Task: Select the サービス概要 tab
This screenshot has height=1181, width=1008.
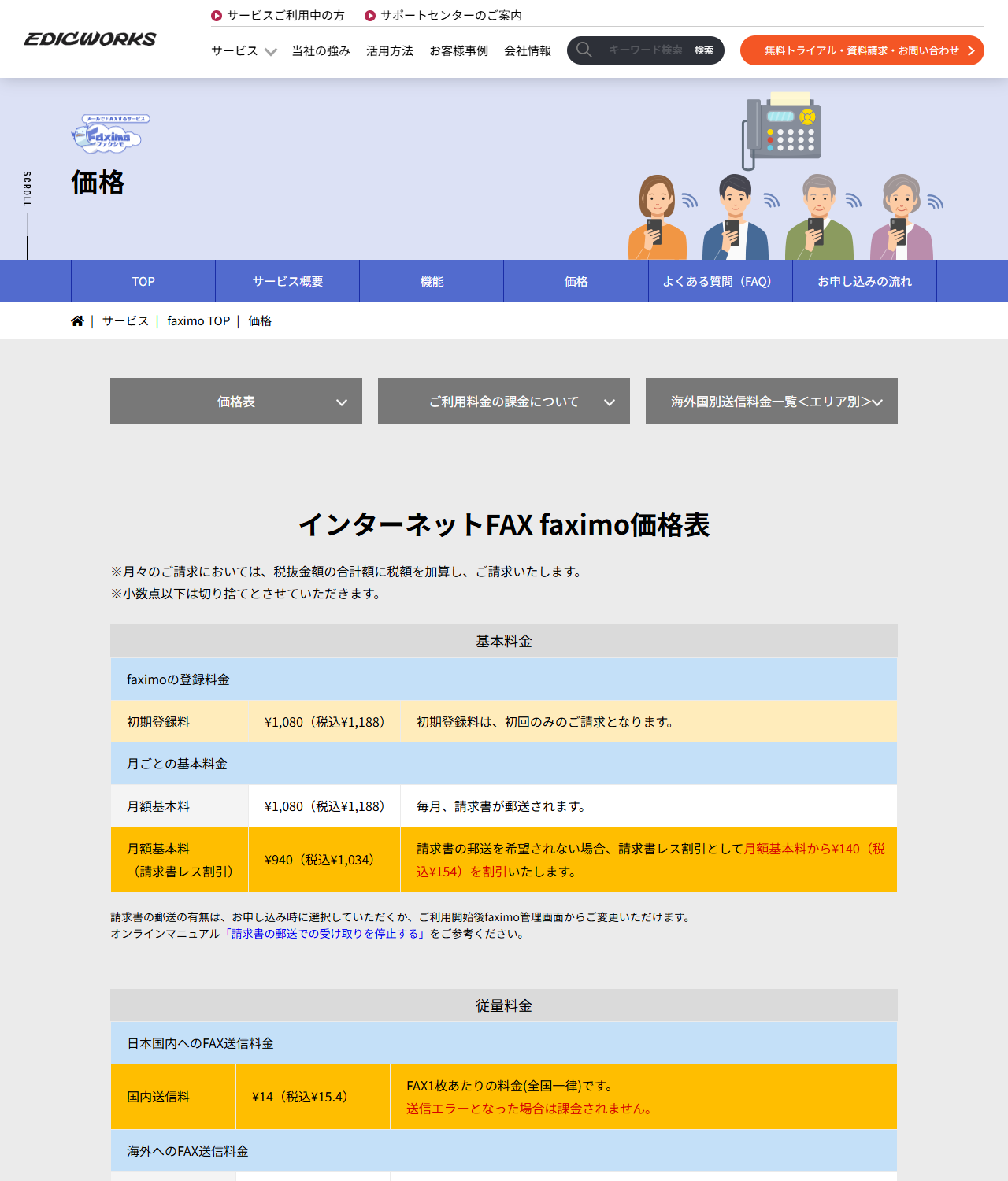Action: tap(287, 281)
